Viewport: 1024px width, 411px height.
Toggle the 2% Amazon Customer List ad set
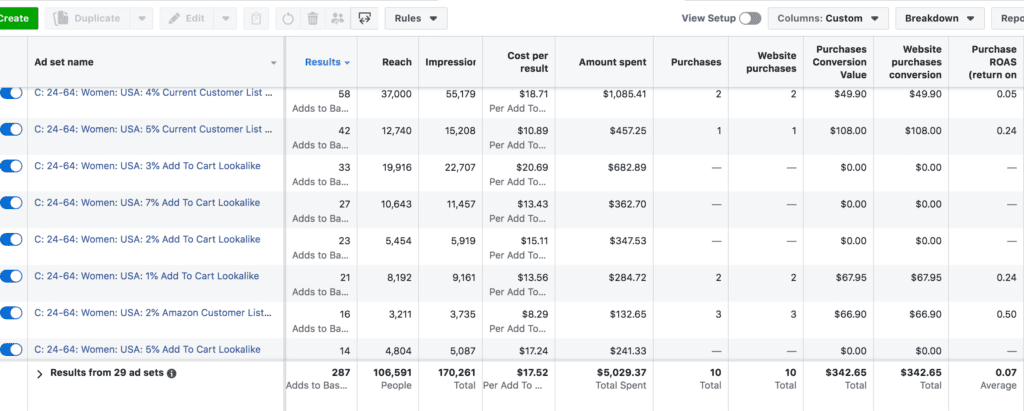[x=11, y=313]
